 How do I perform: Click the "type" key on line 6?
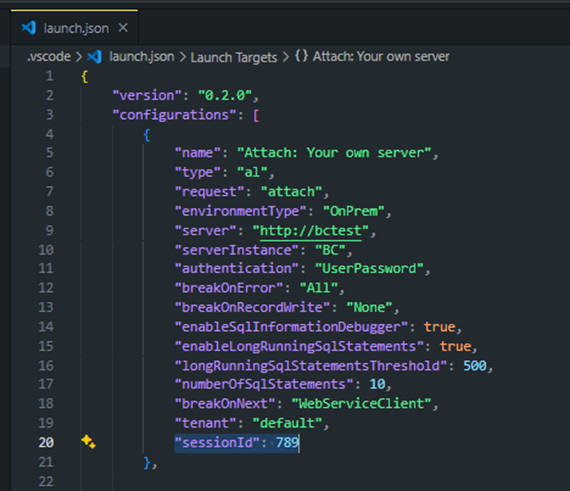click(x=197, y=173)
